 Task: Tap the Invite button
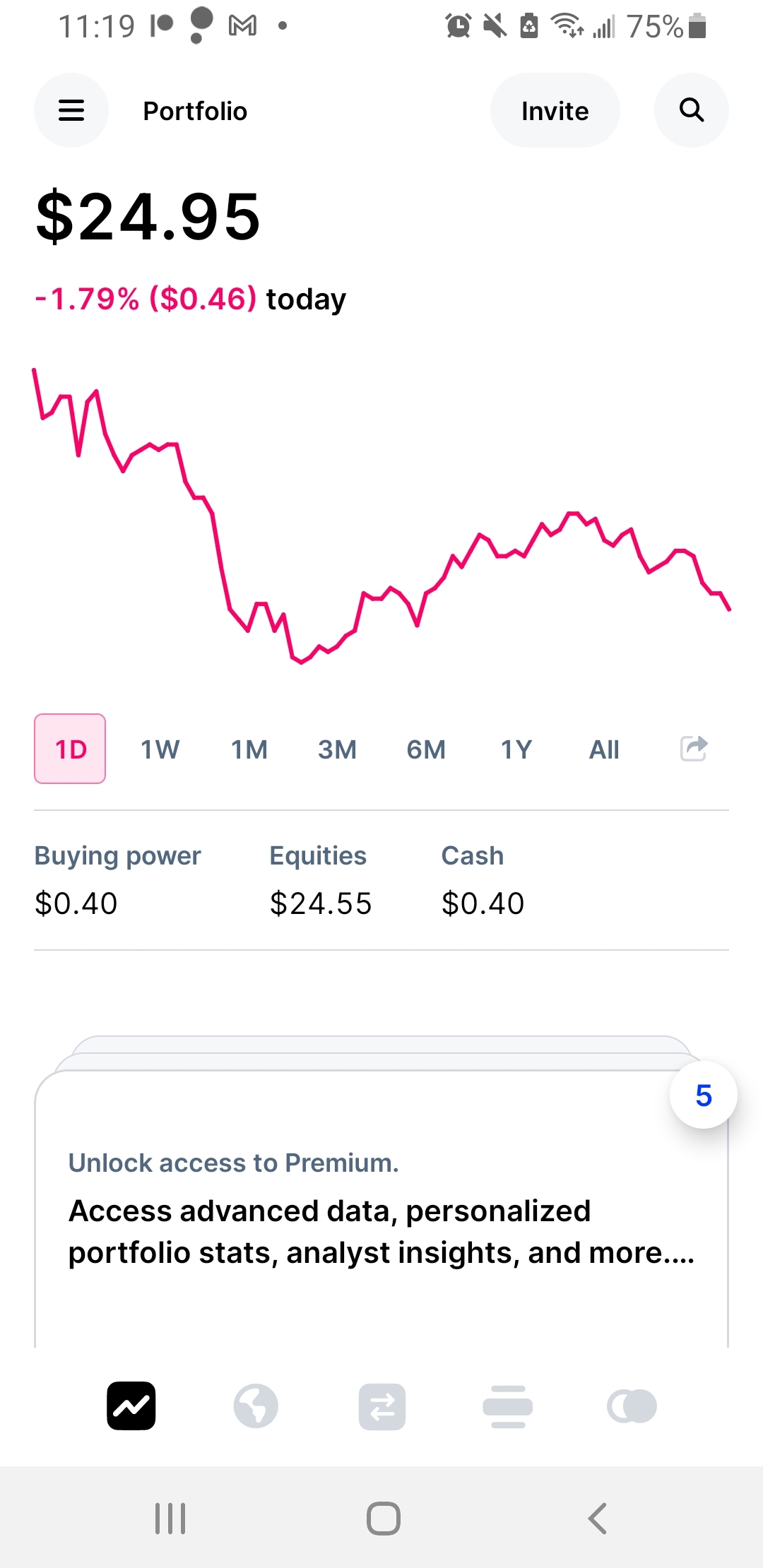(x=555, y=110)
